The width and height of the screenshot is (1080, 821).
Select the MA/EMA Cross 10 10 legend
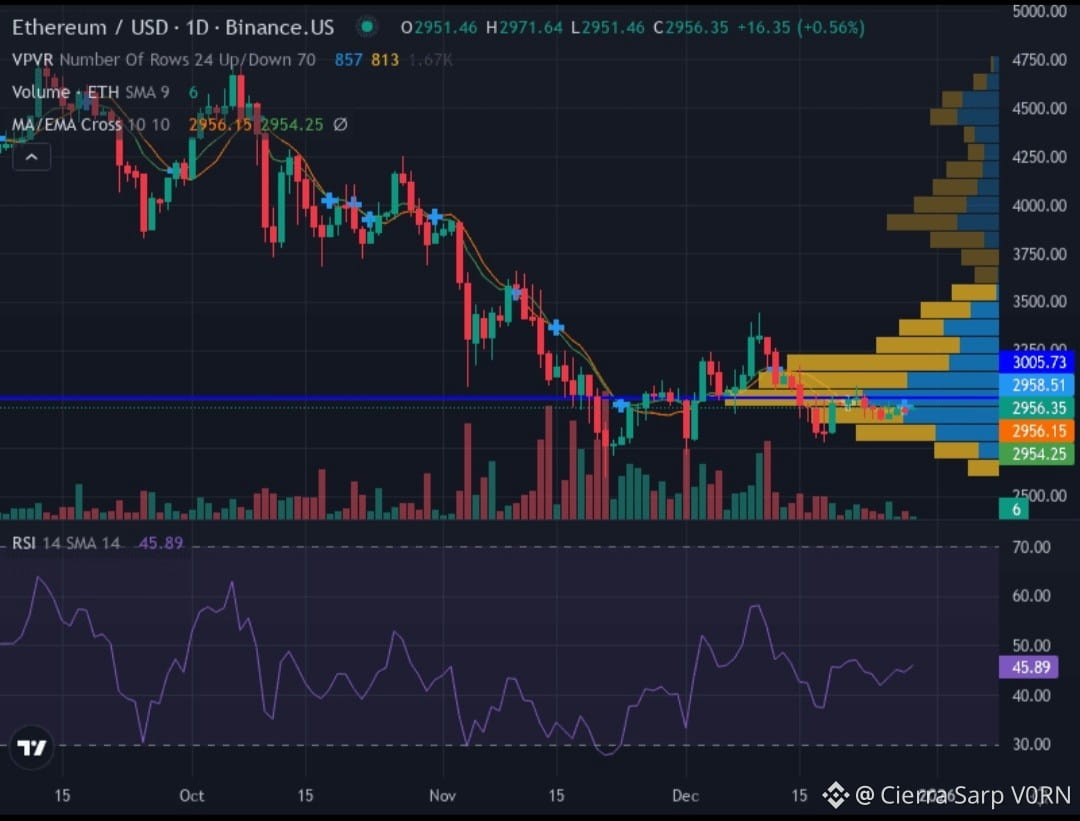(x=90, y=125)
